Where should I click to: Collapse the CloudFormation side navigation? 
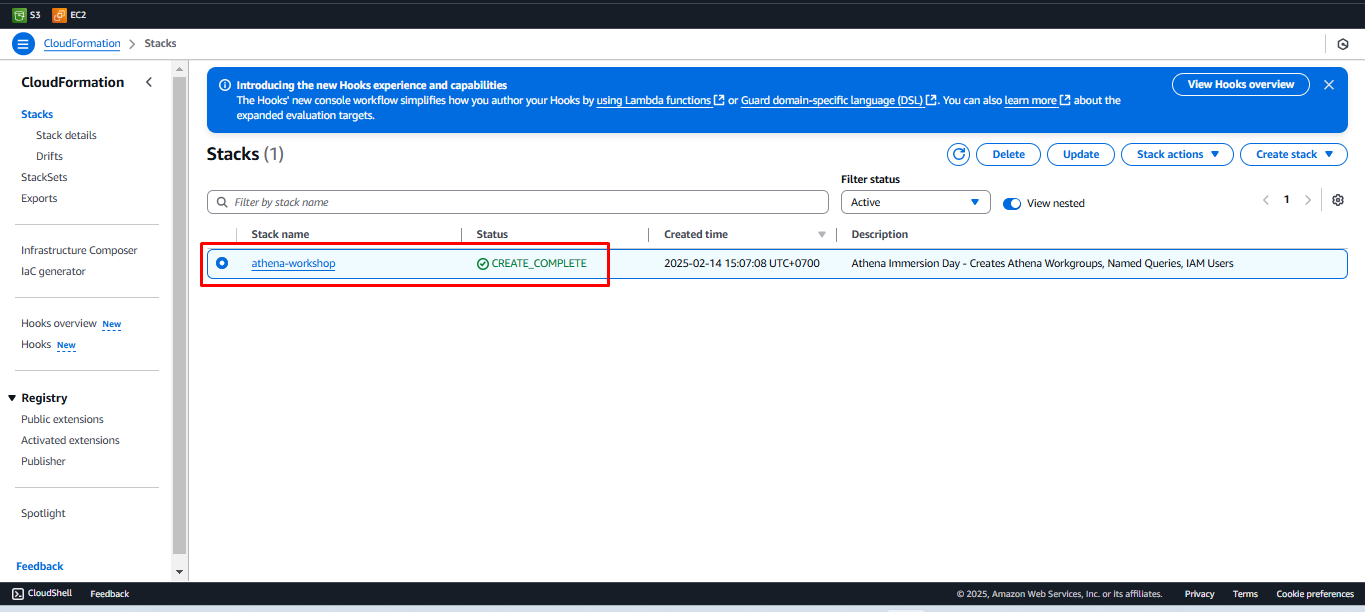coord(149,82)
